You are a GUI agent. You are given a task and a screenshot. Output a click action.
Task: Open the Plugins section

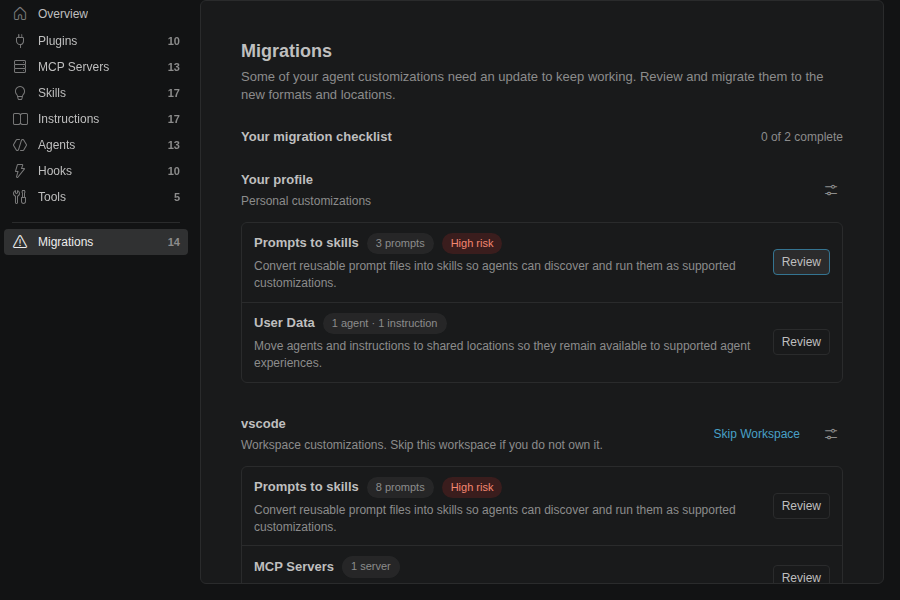tap(96, 41)
